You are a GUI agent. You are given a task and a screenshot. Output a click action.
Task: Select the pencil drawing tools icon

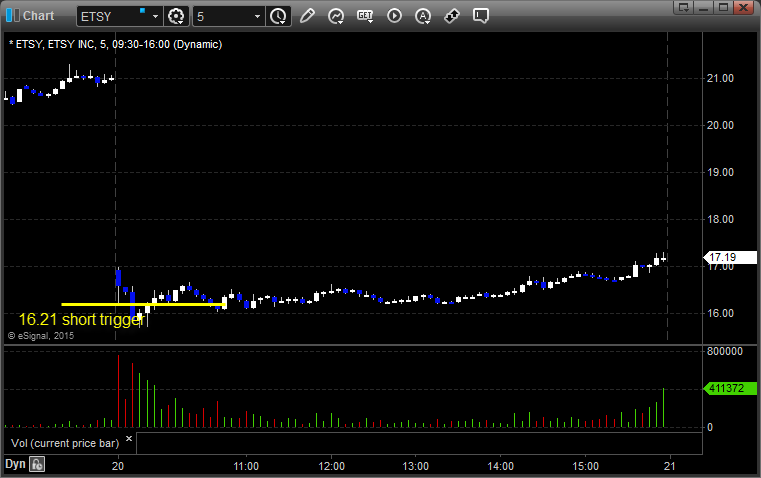(x=307, y=16)
